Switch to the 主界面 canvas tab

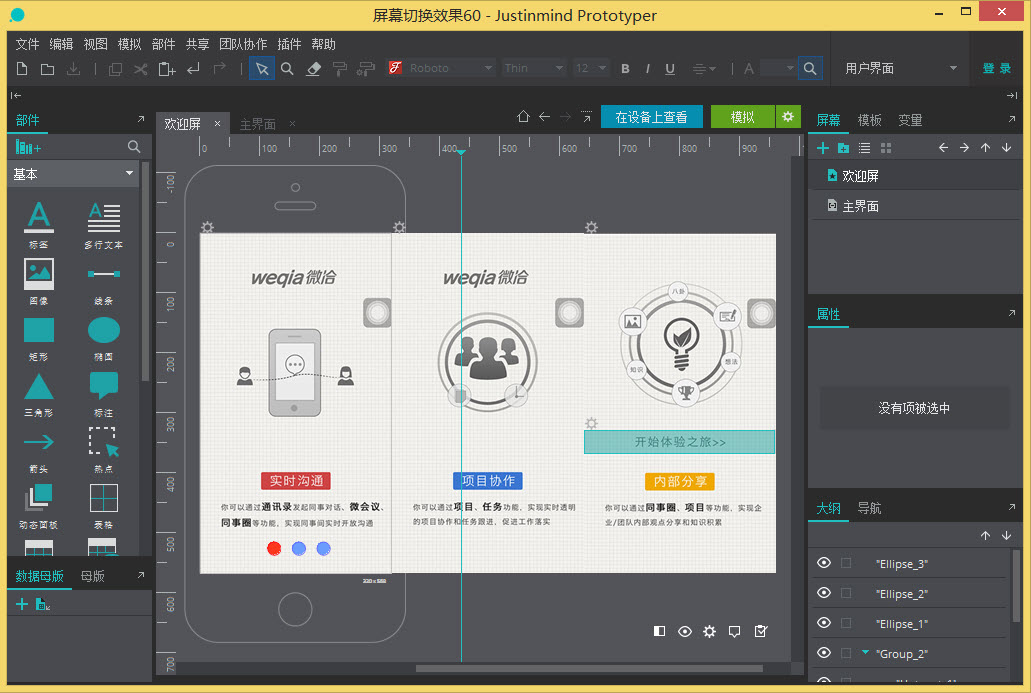click(x=258, y=124)
